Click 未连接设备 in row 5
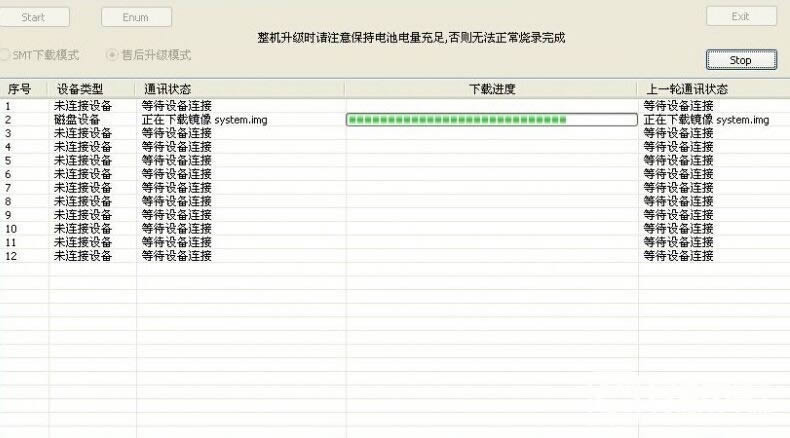This screenshot has height=438, width=790. coord(83,160)
